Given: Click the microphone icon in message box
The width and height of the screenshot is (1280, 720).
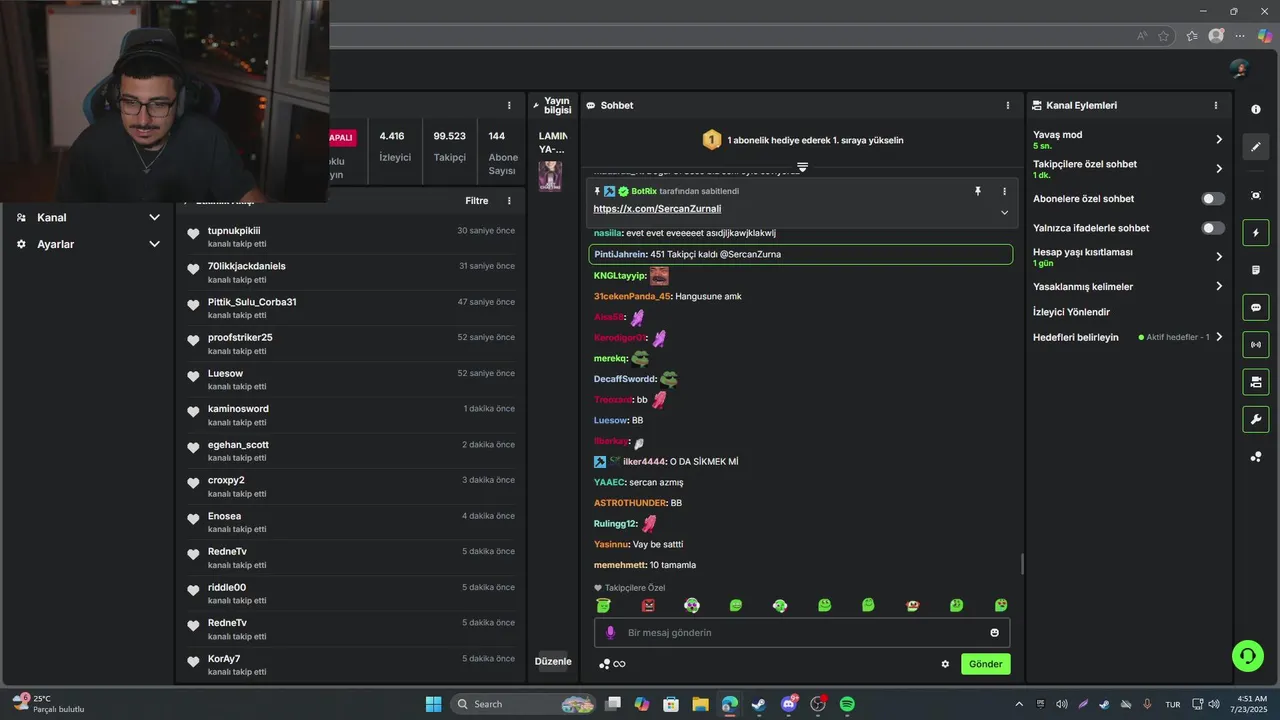Looking at the screenshot, I should click(x=610, y=633).
